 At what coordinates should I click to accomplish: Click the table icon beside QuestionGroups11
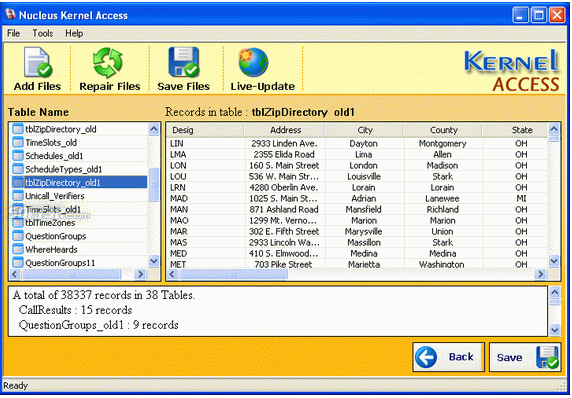[x=18, y=263]
